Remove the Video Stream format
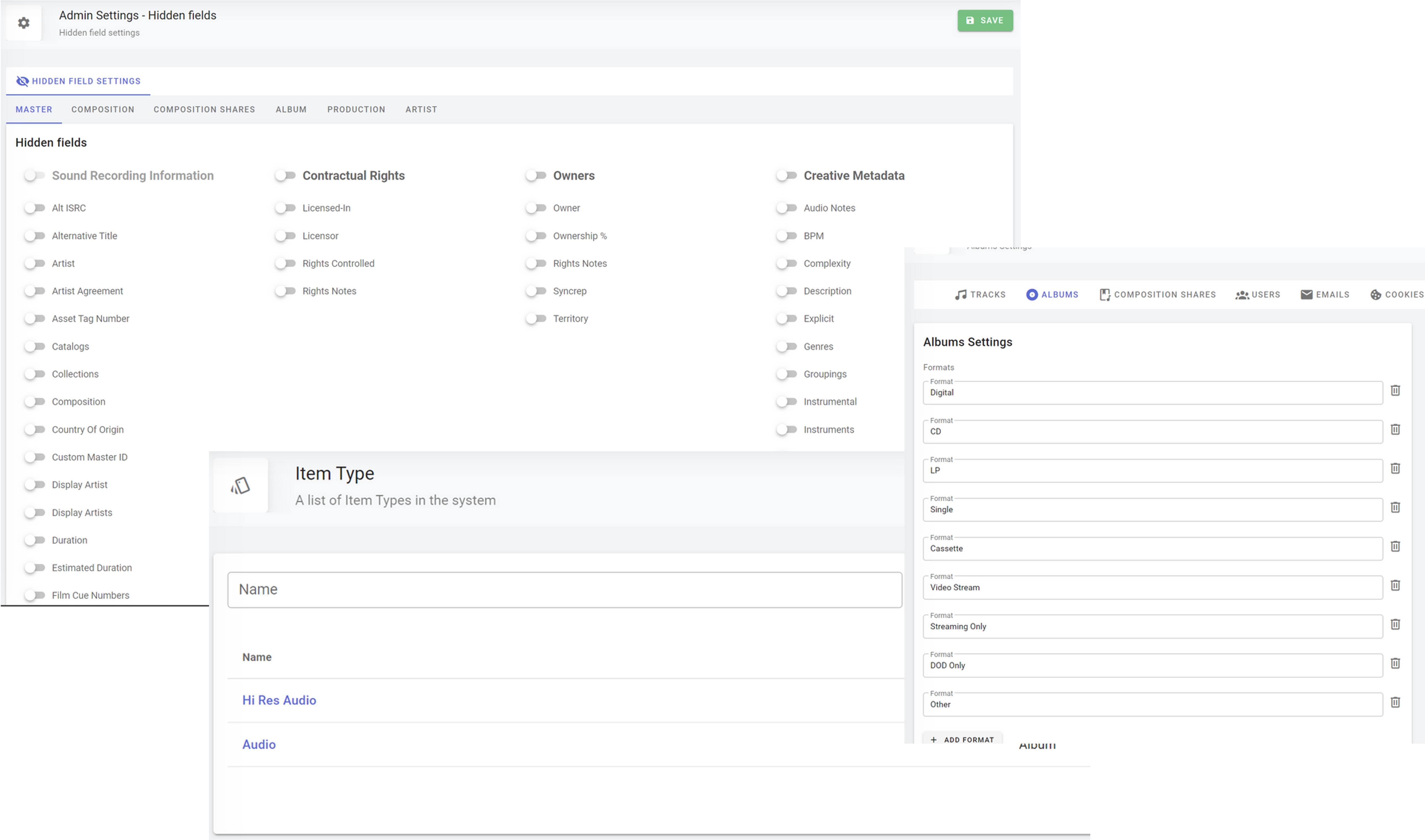Viewport: 1425px width, 840px height. [x=1395, y=585]
